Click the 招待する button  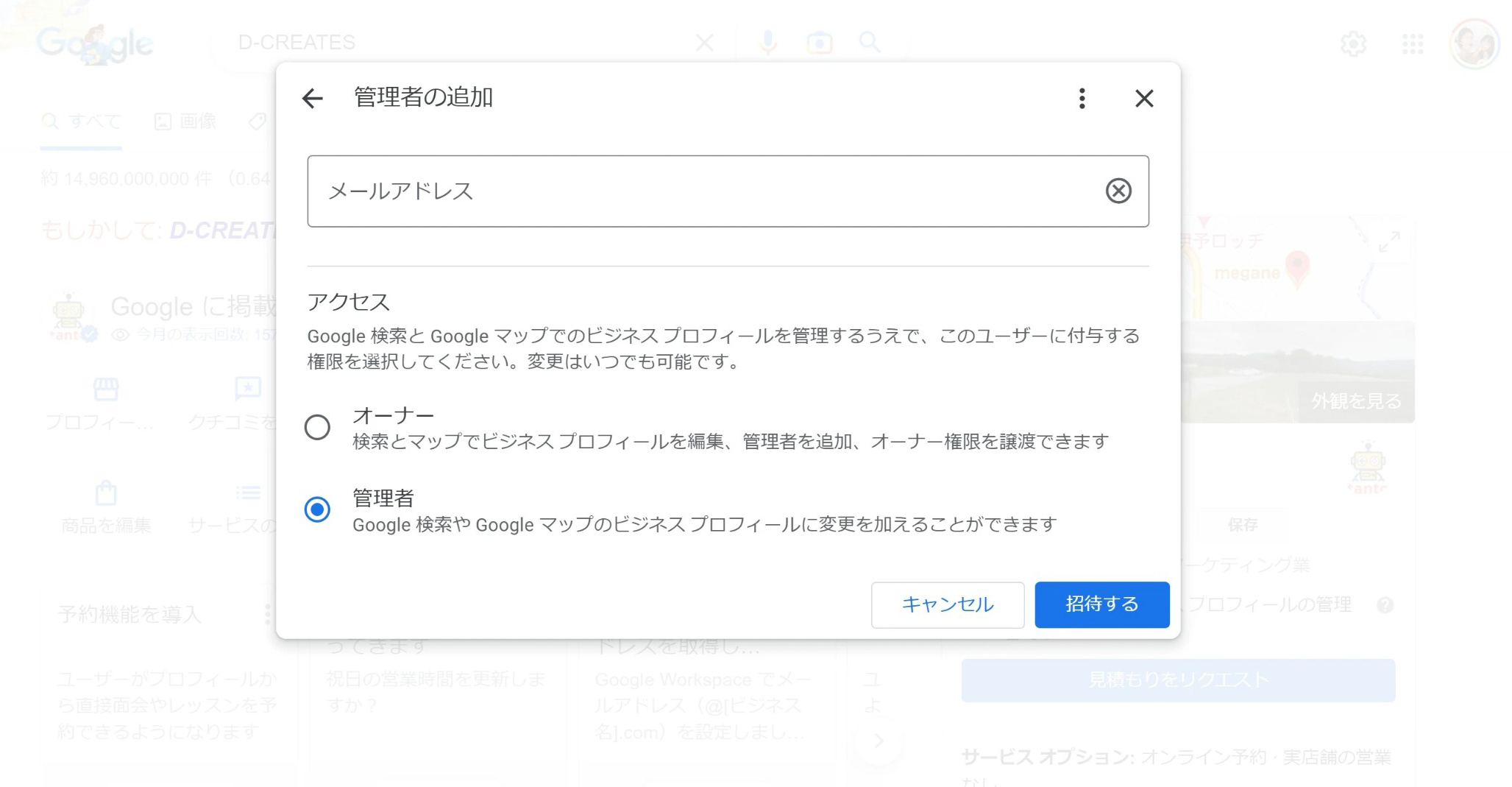tap(1101, 604)
